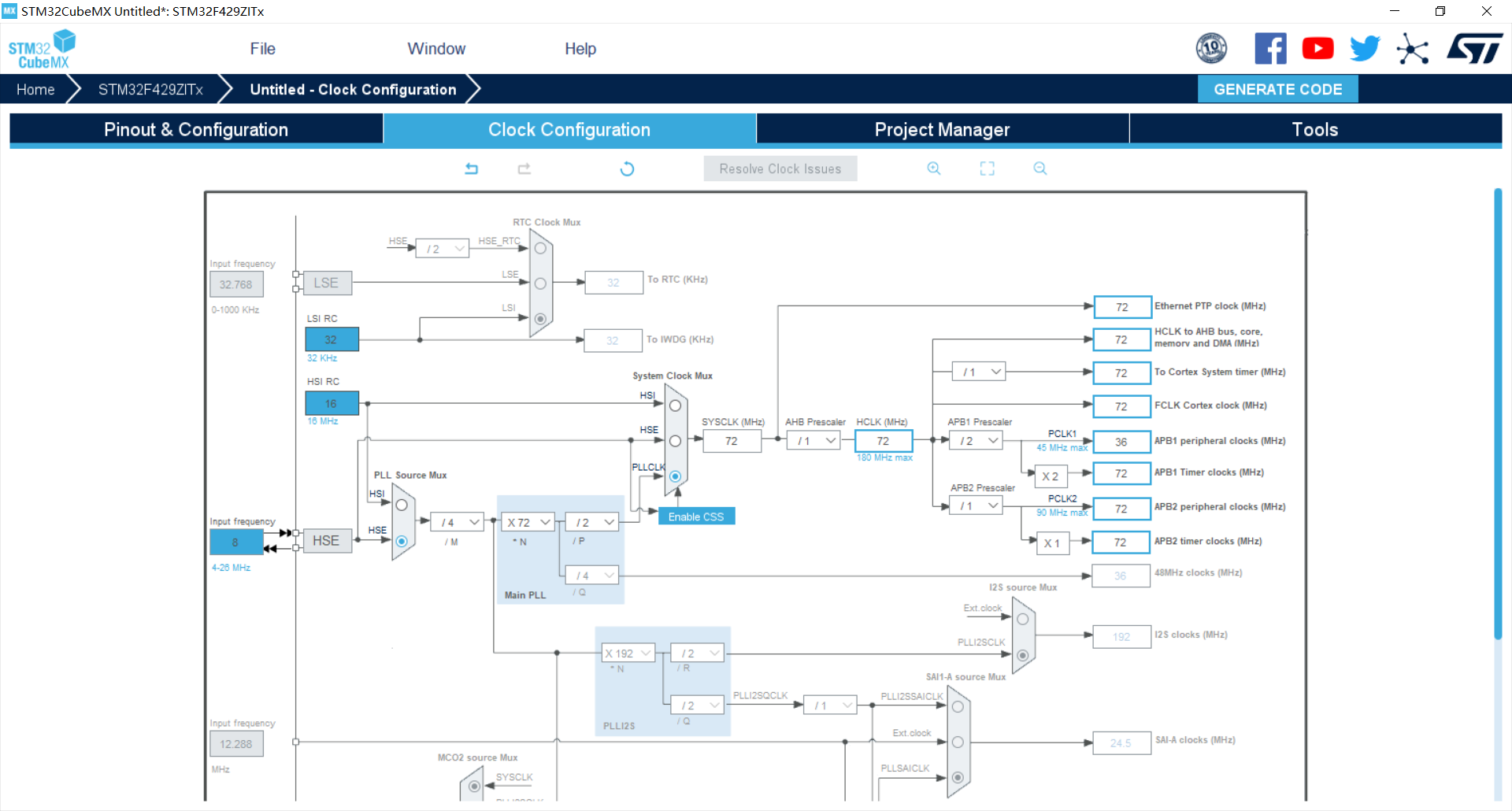Open the APB2 Prescaler dropdown
Image resolution: width=1512 pixels, height=811 pixels.
point(976,505)
